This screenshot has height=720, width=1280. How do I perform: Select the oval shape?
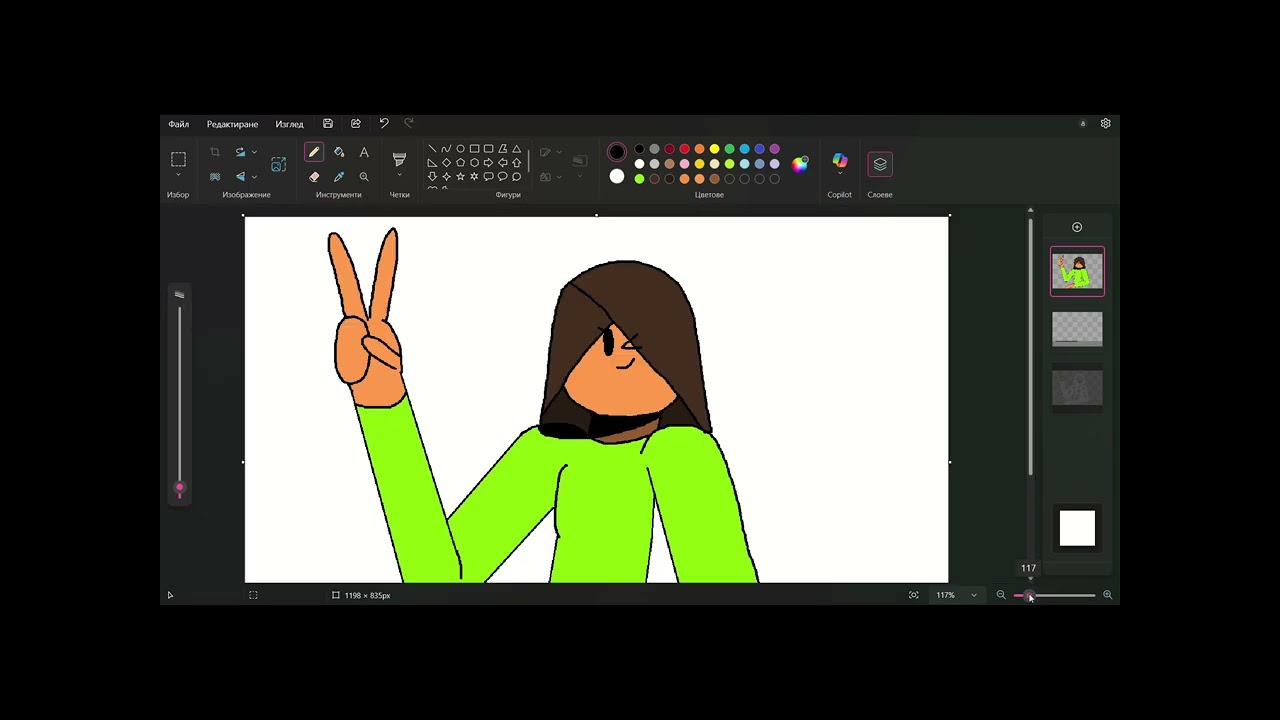tap(460, 149)
